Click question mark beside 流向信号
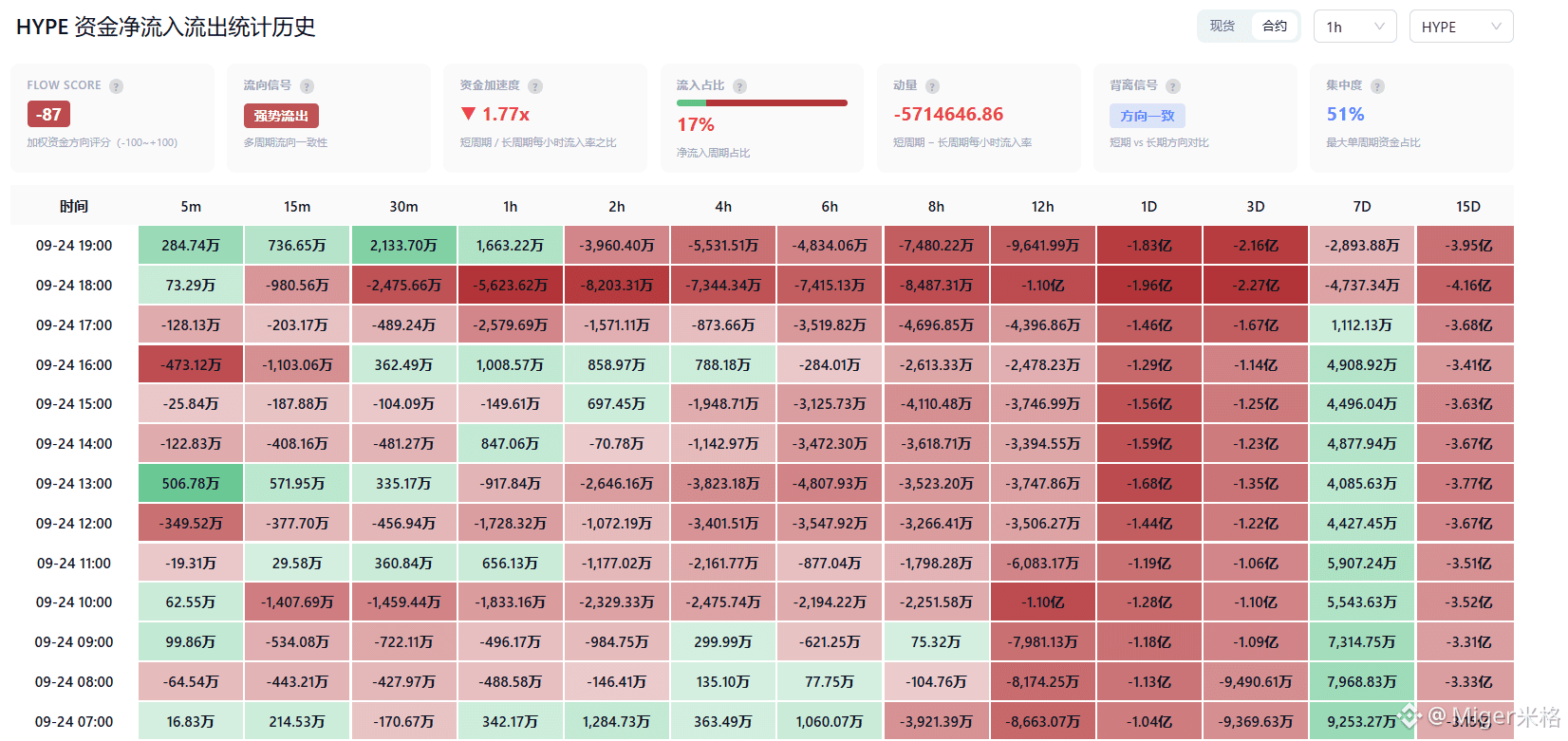Screen dimensions: 1568x741 click(x=307, y=86)
